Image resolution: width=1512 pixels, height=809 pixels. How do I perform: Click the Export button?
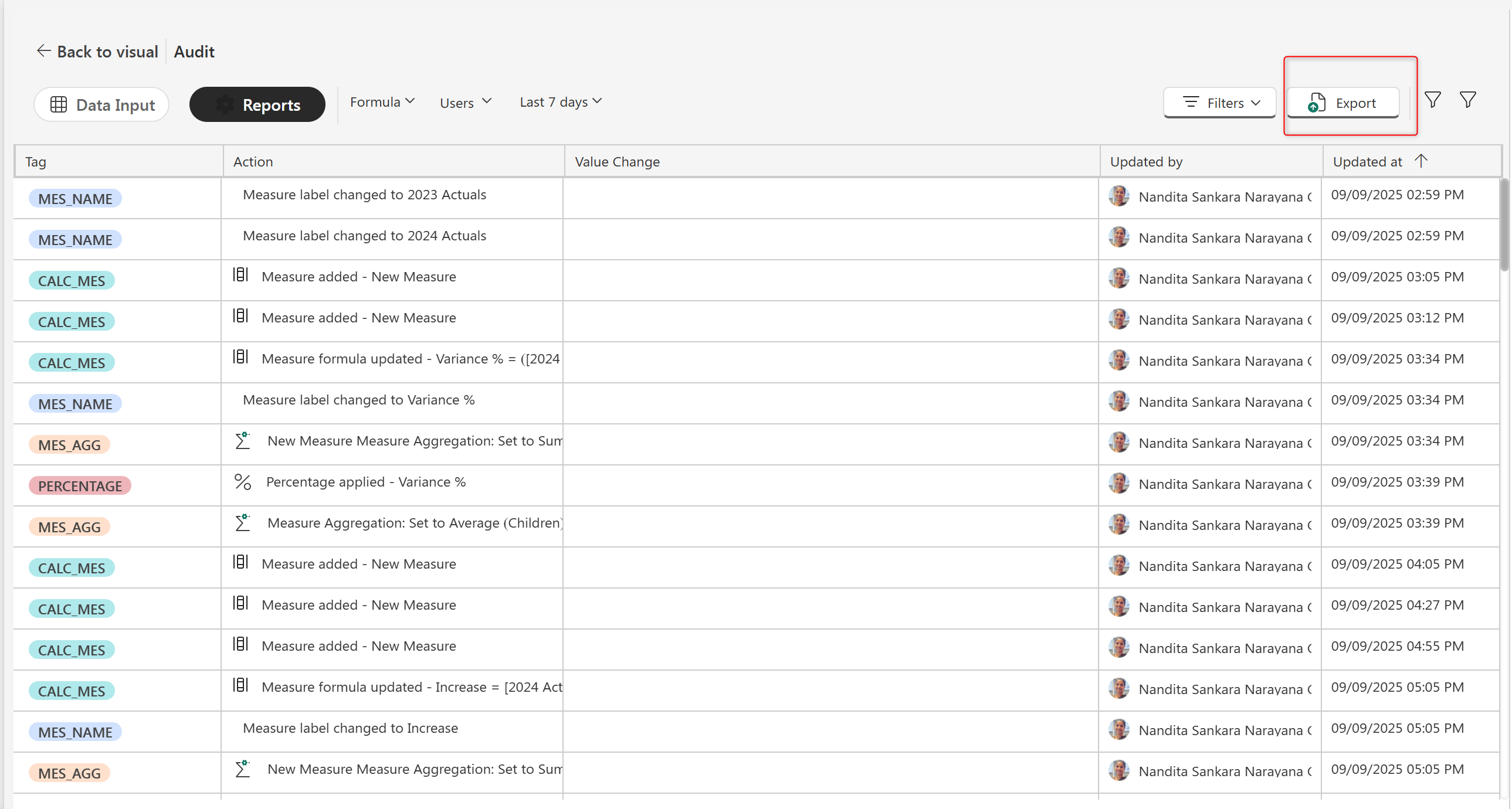[x=1343, y=103]
